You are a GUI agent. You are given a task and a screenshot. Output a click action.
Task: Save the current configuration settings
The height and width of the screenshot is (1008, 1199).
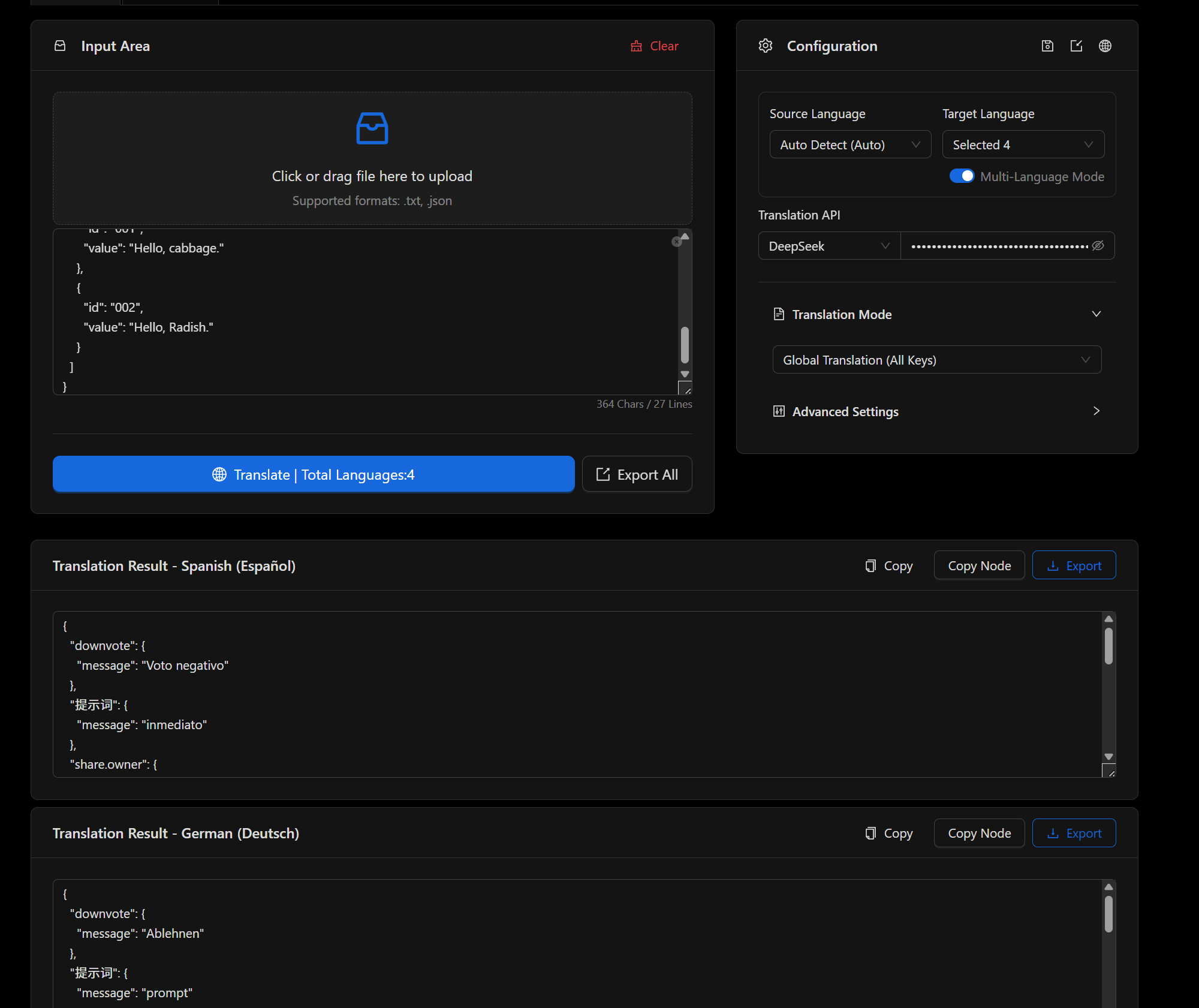tap(1047, 46)
